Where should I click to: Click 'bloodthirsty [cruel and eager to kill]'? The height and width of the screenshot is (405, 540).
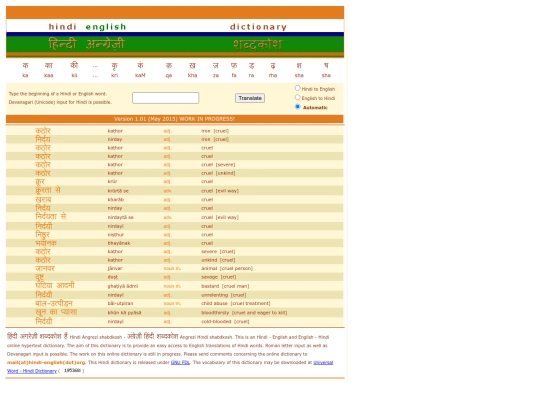244,313
